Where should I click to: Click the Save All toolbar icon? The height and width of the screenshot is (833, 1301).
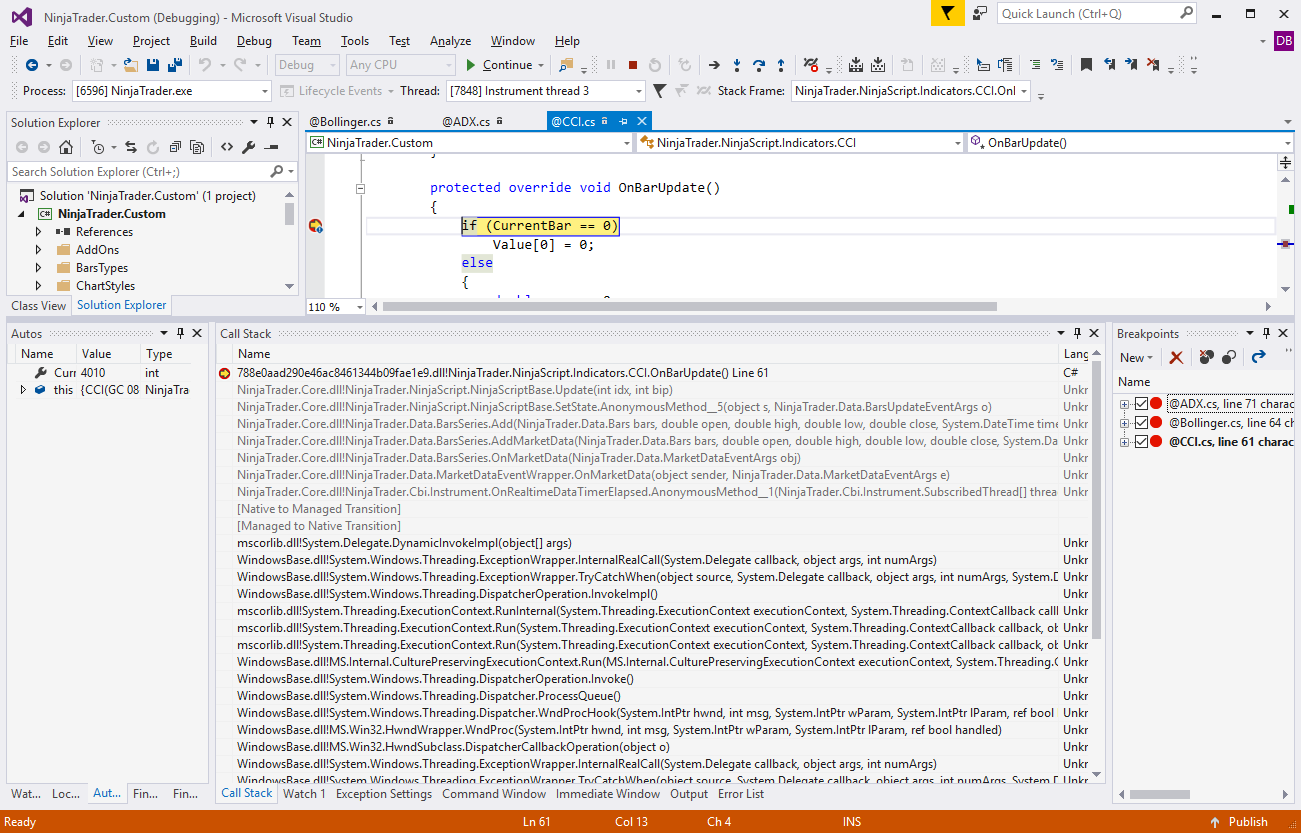click(175, 65)
